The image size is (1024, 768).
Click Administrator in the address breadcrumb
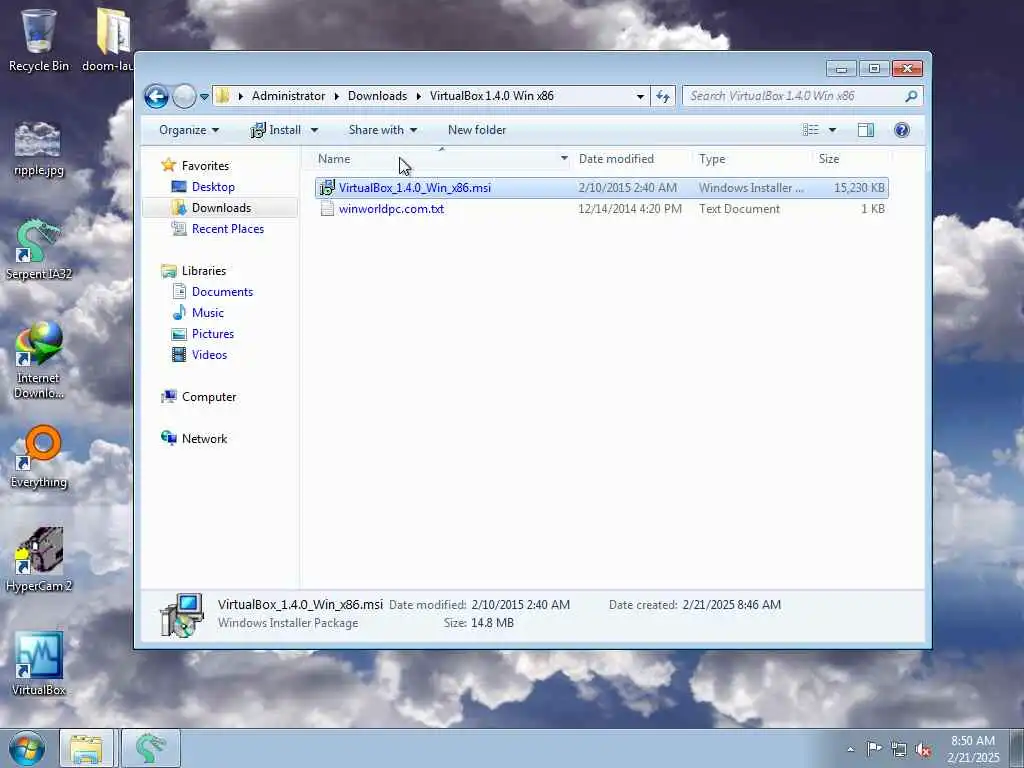tap(288, 96)
